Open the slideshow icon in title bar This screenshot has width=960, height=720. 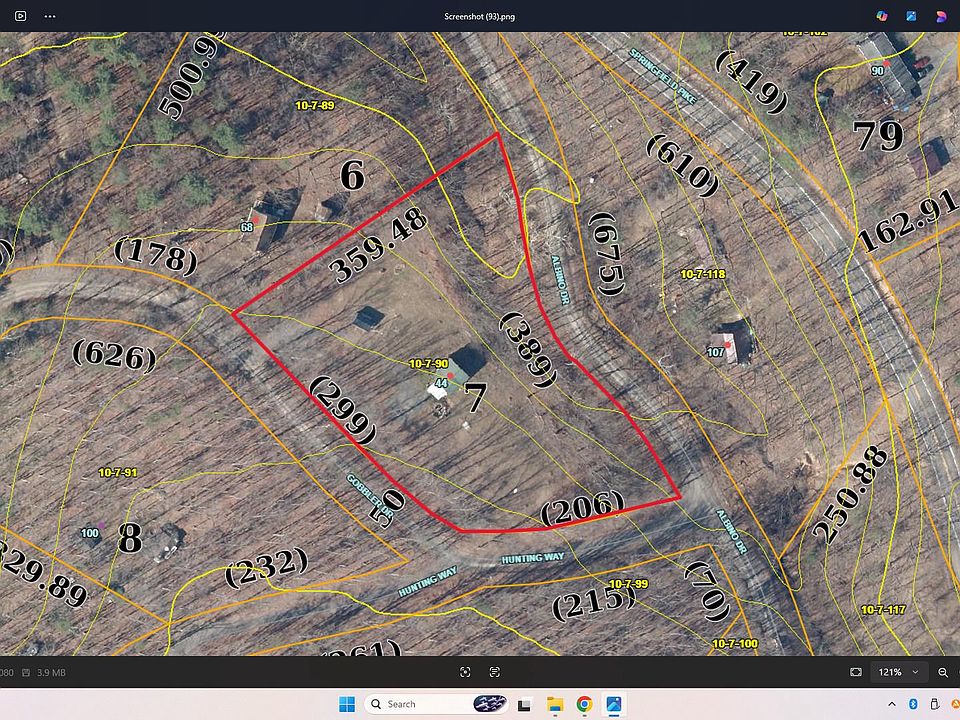pos(21,16)
